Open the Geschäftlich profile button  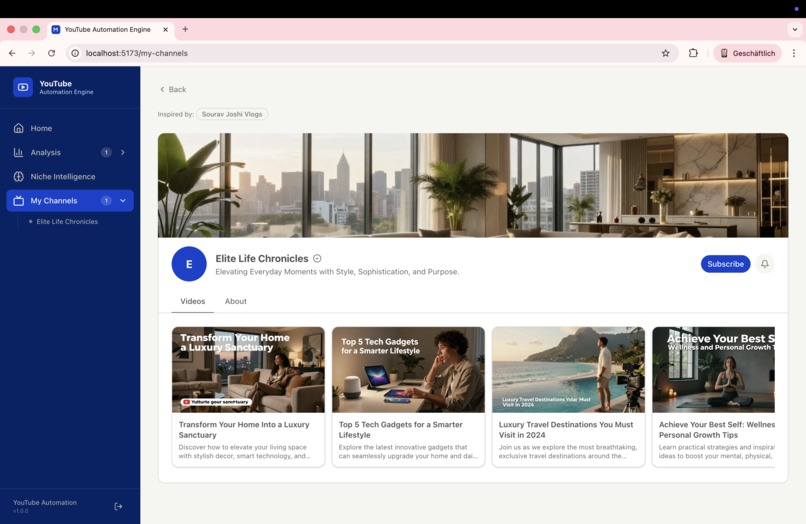tap(747, 53)
